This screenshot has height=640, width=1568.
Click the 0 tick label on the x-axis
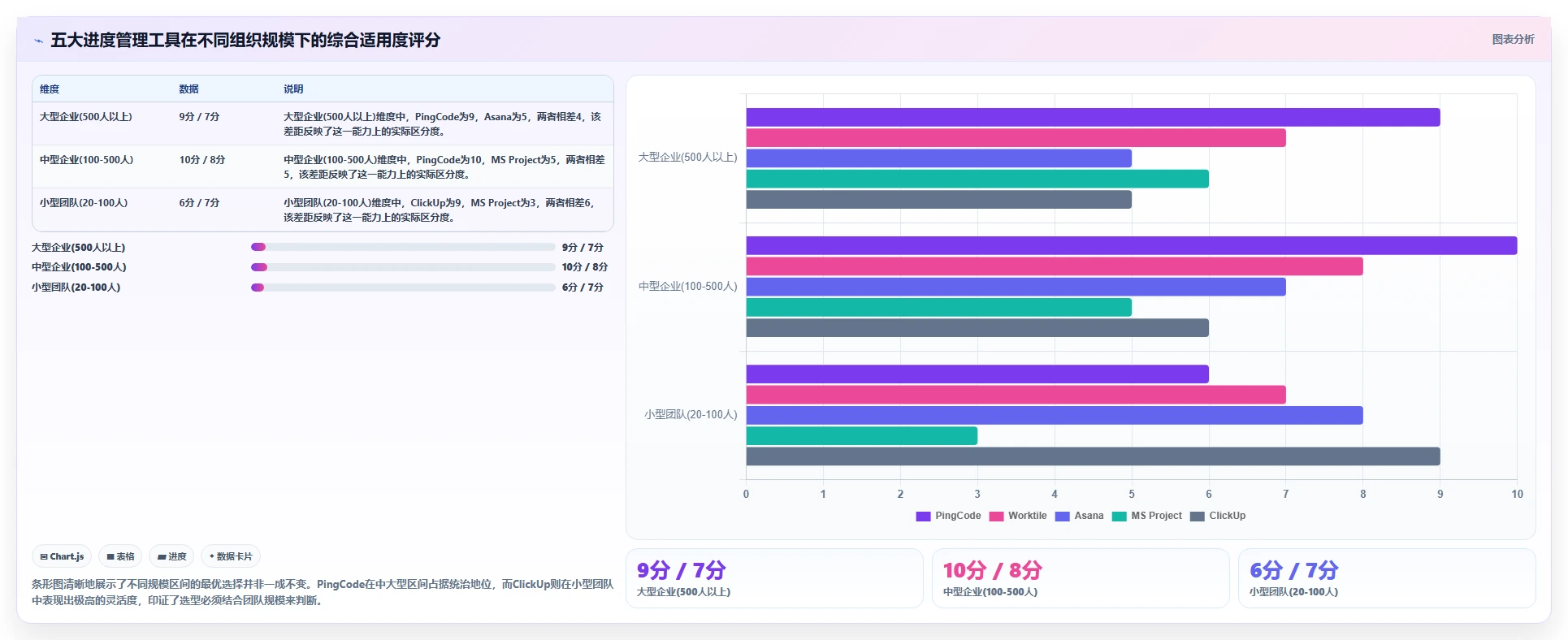pyautogui.click(x=746, y=494)
